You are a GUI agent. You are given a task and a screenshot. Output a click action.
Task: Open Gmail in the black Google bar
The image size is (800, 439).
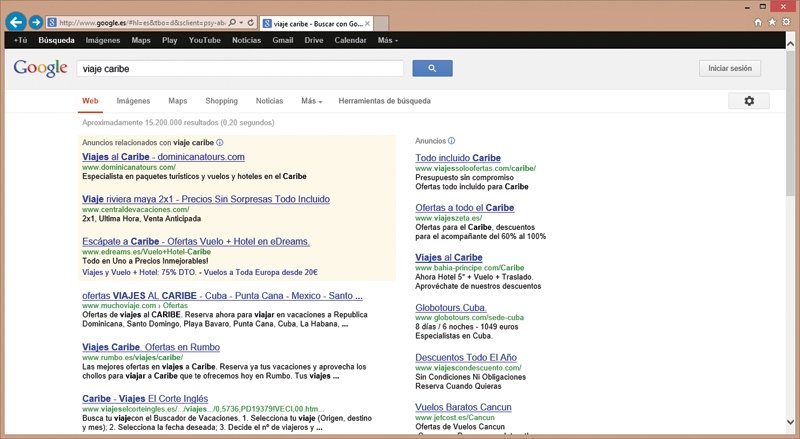click(x=283, y=40)
